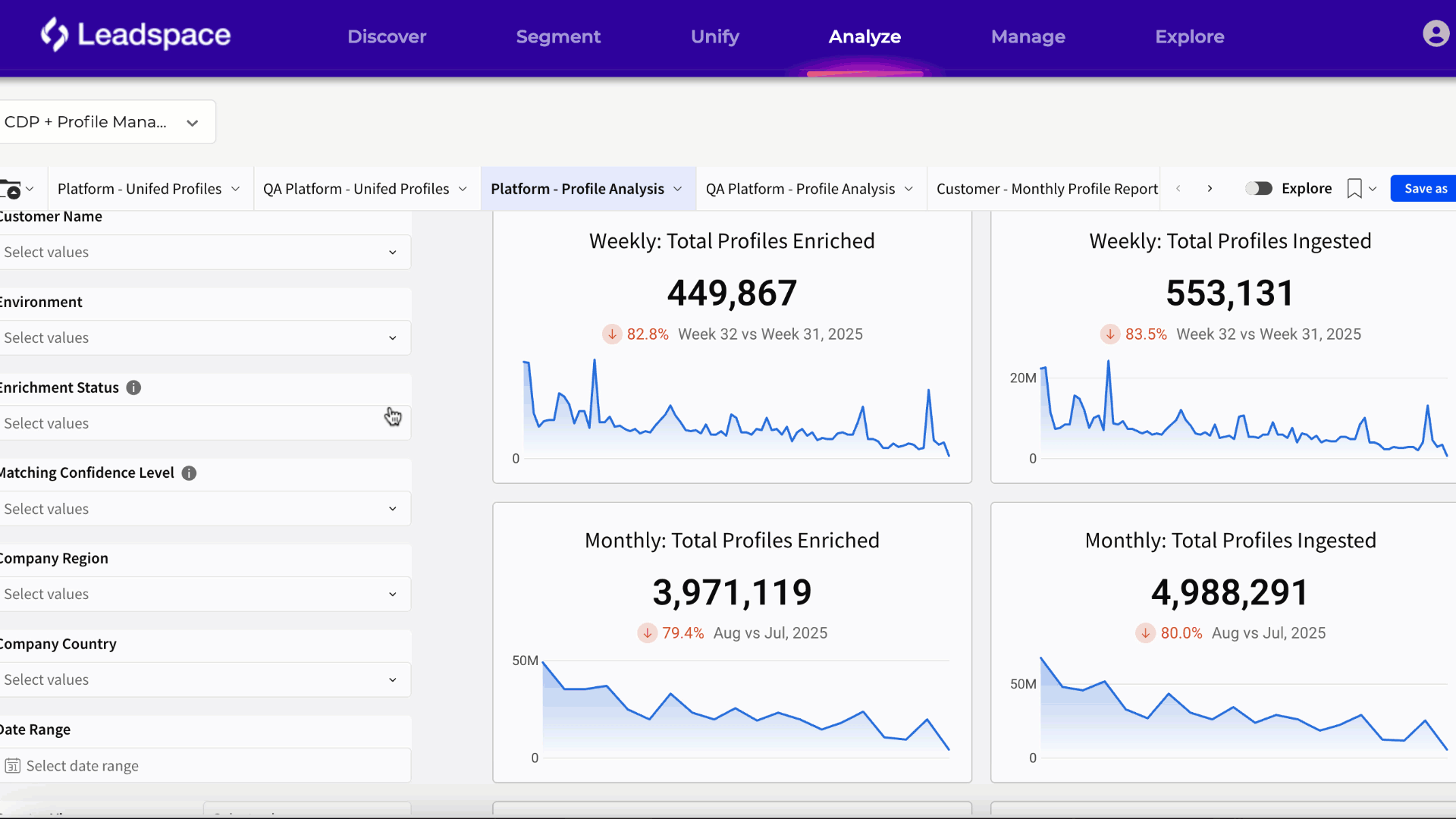Click the 'Weekly: Total Profiles Enriched' title
Image resolution: width=1456 pixels, height=819 pixels.
point(732,241)
